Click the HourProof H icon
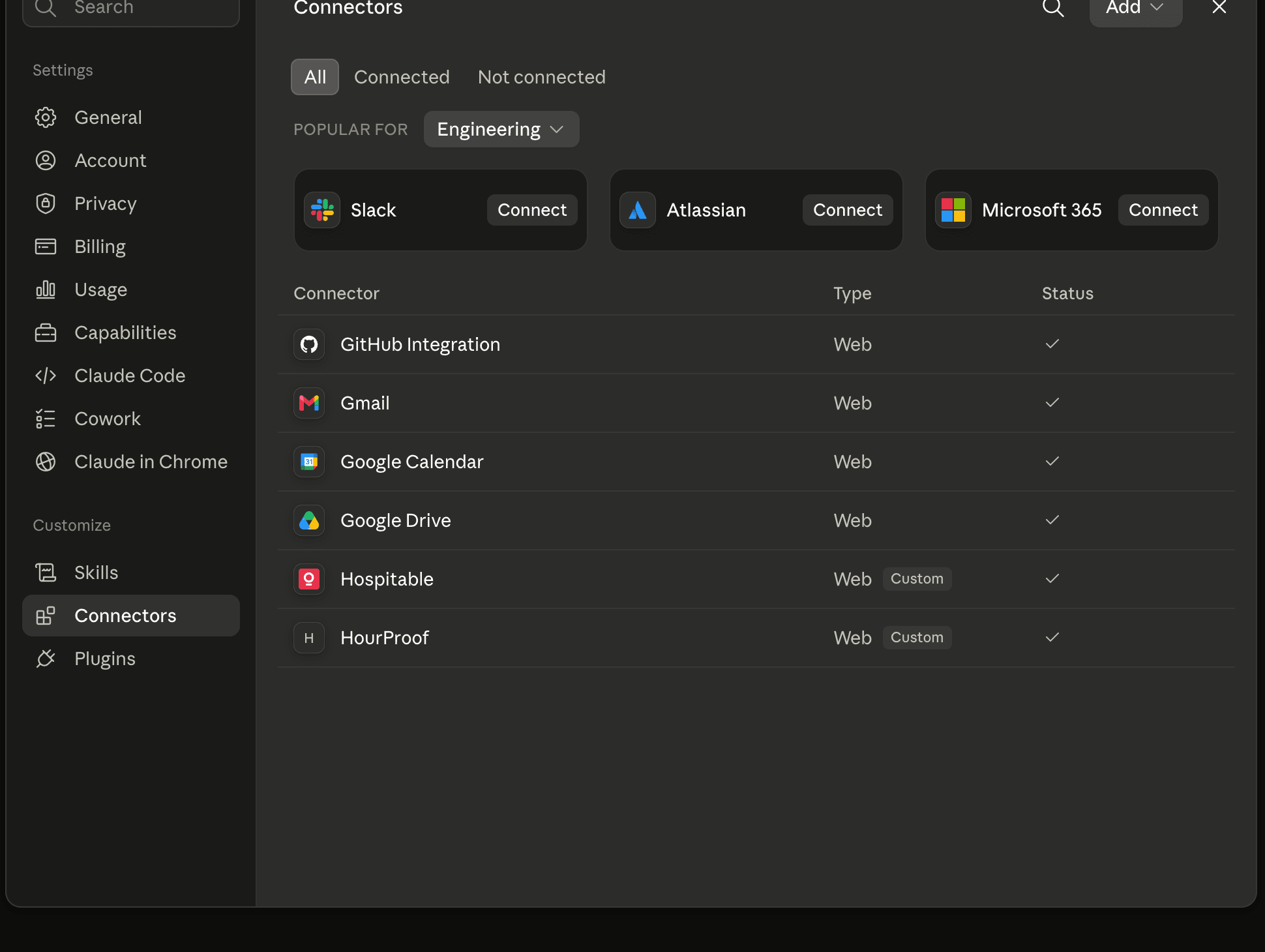Viewport: 1265px width, 952px height. click(309, 638)
